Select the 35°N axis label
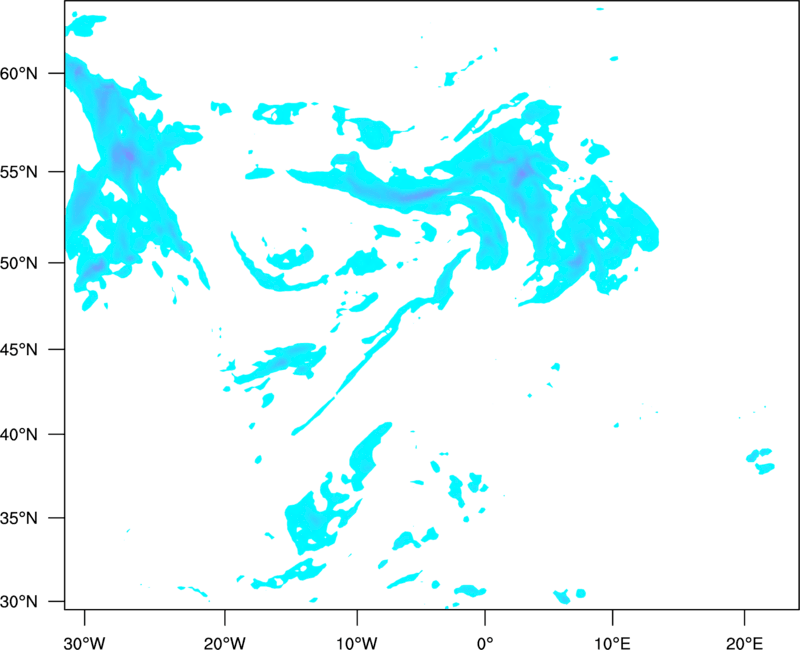The image size is (800, 650). pos(19,518)
